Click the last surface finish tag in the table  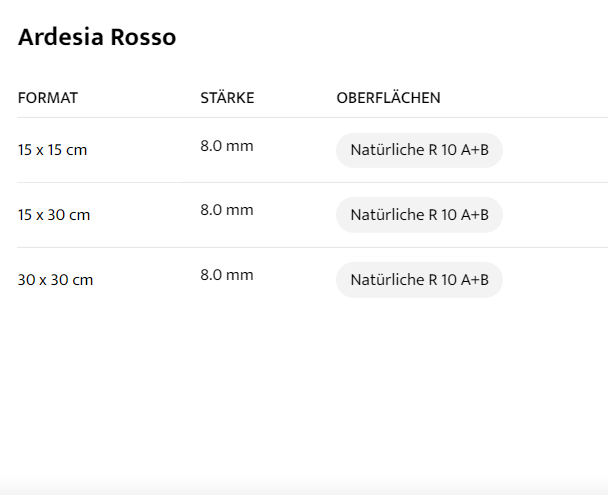click(419, 280)
